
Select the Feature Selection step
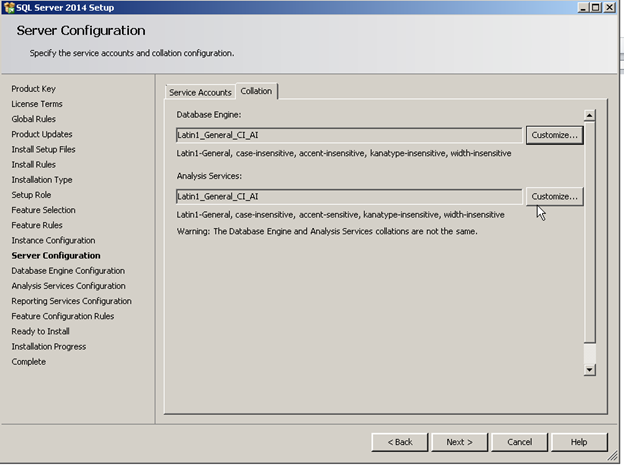[43, 210]
